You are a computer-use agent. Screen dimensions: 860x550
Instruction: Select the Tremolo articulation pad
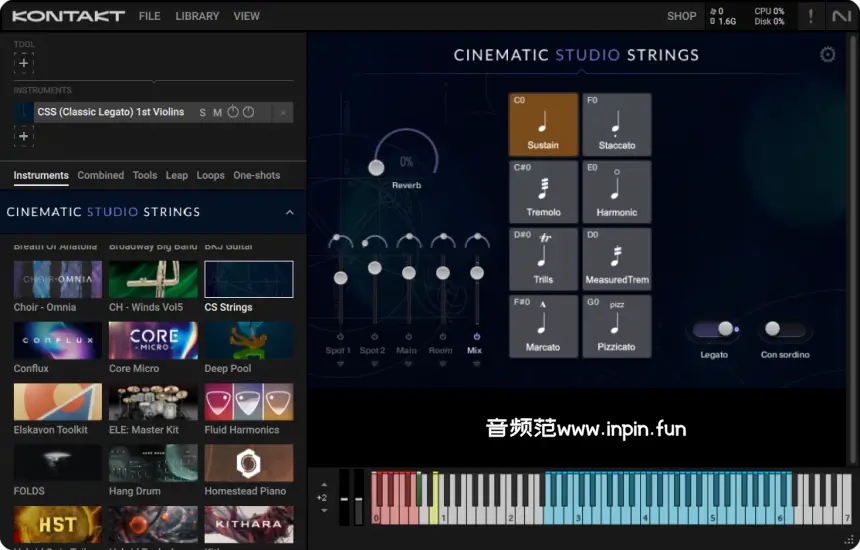(x=543, y=192)
